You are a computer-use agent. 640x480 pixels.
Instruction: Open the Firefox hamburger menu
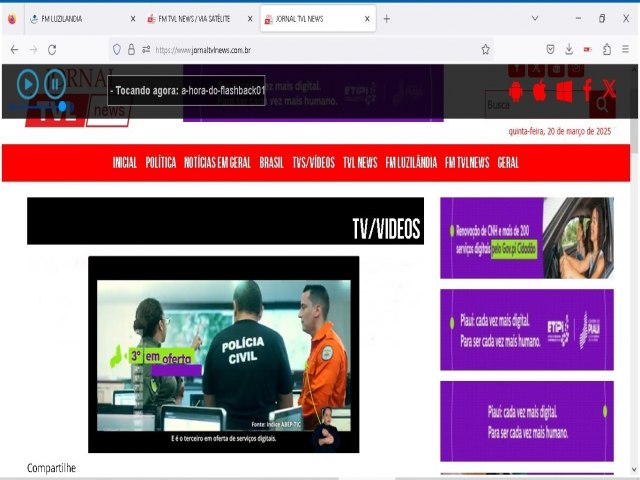[625, 49]
